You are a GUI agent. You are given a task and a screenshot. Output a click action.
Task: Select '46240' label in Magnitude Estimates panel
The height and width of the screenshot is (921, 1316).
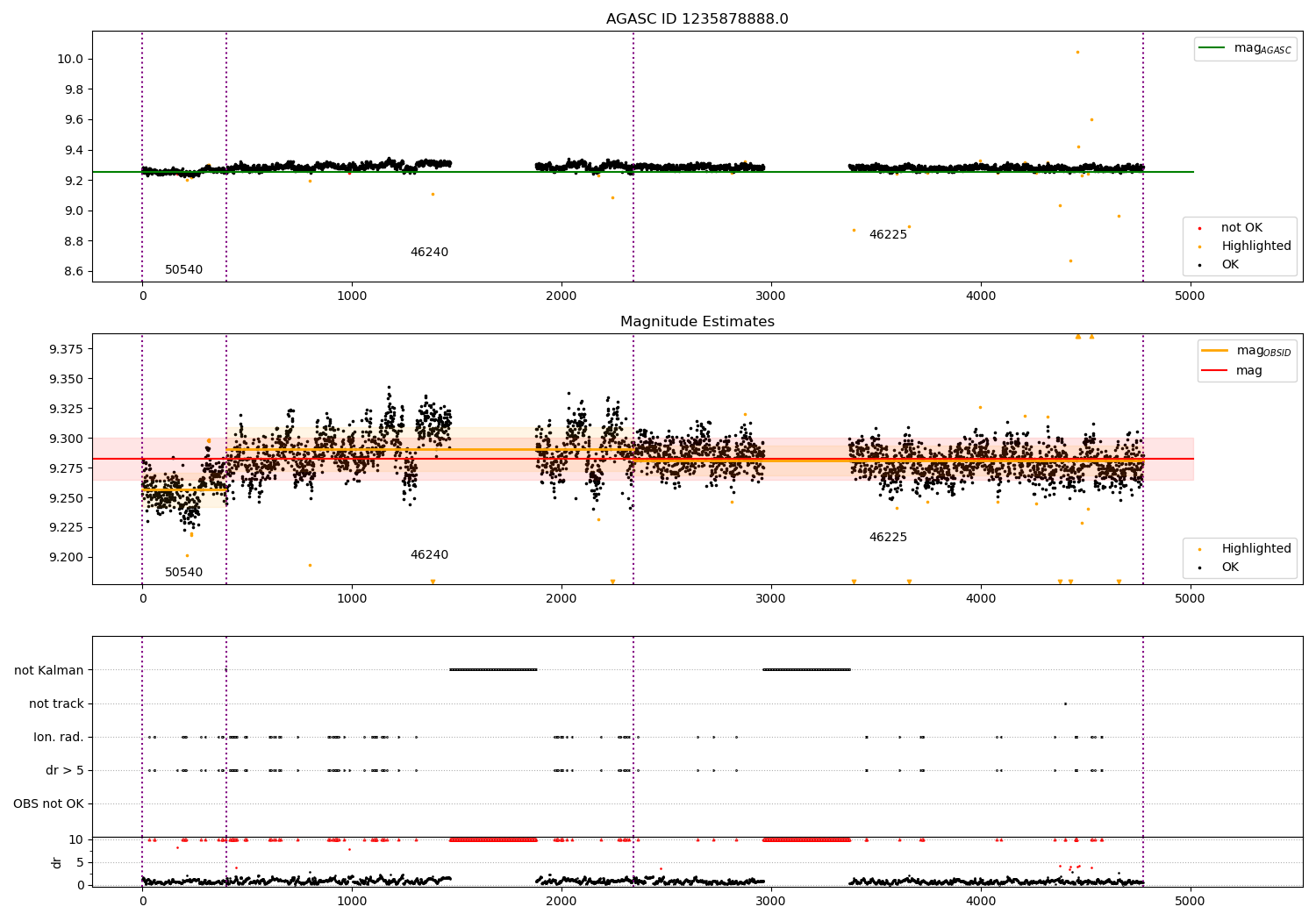tap(429, 555)
